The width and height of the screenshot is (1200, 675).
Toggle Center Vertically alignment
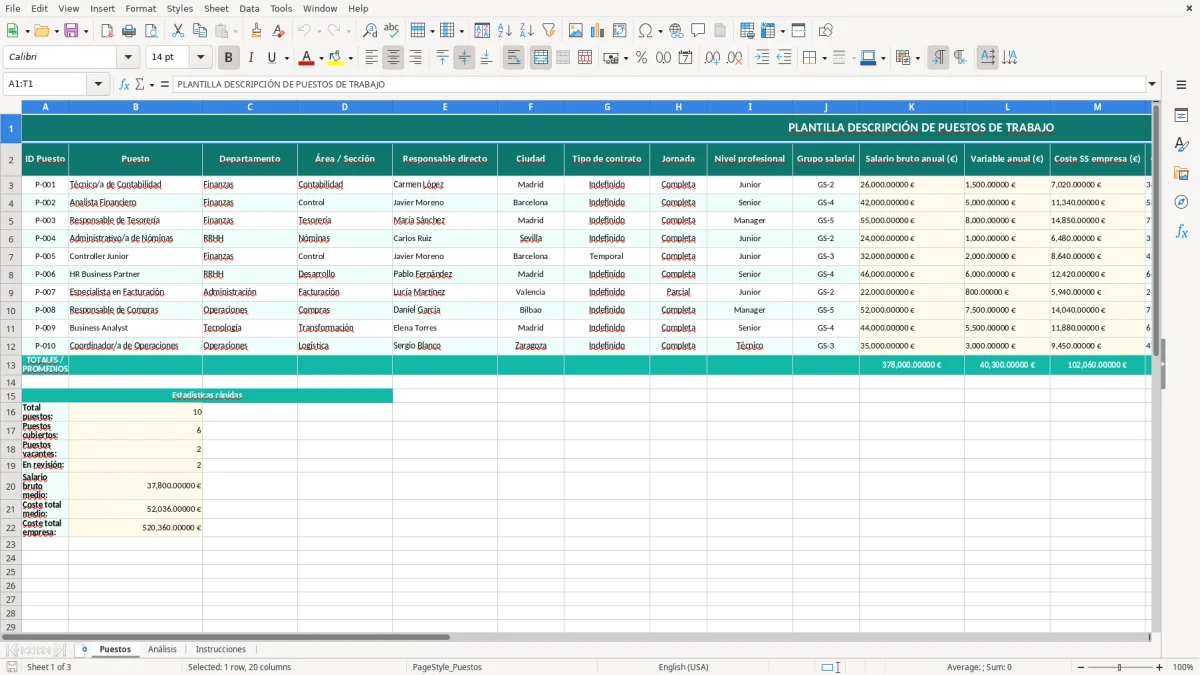tap(464, 58)
